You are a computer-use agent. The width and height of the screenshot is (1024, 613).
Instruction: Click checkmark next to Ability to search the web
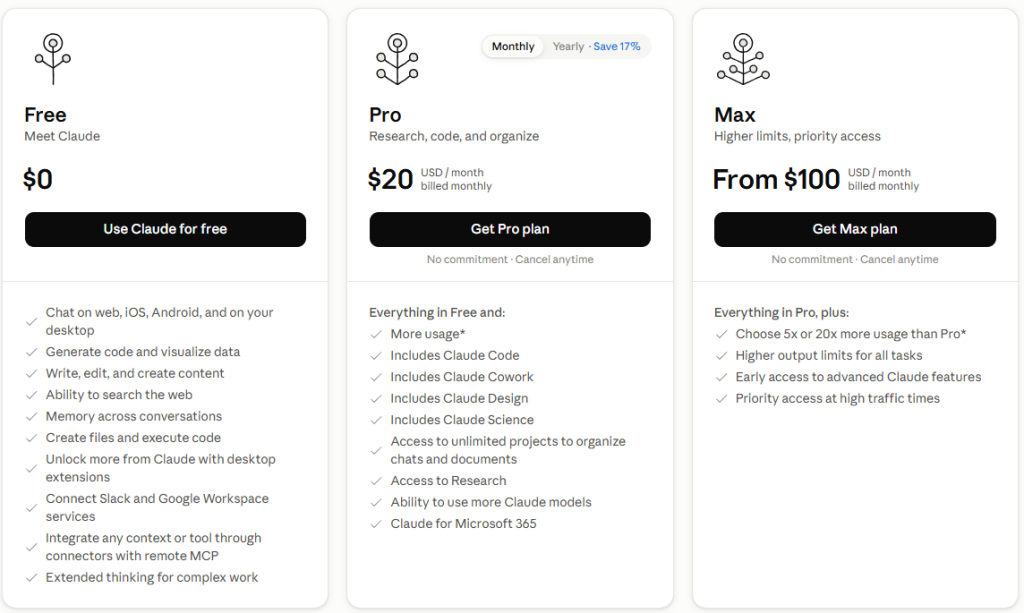[x=31, y=395]
